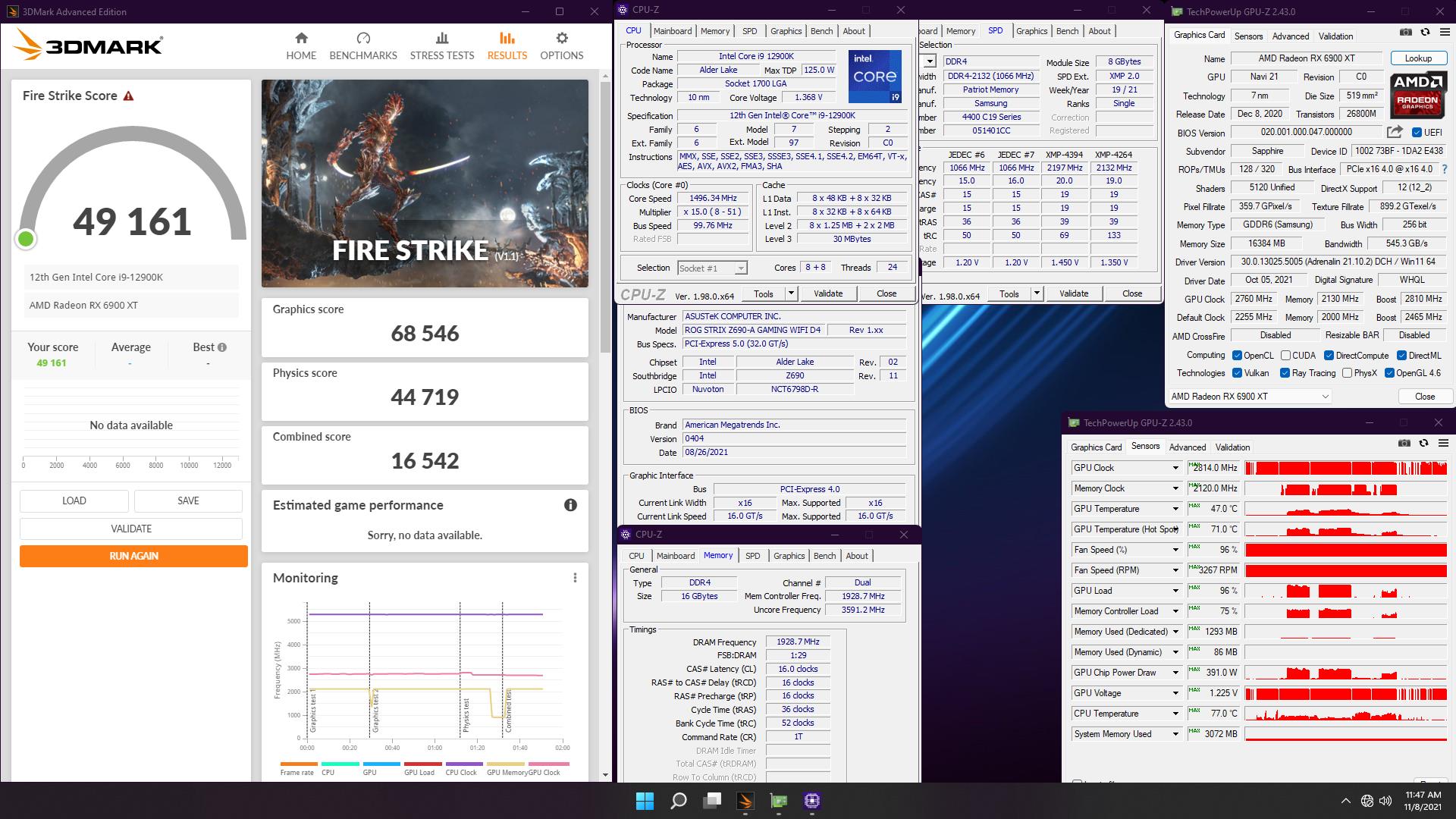Screen dimensions: 1456x819
Task: Open GPU-Z Graphics Card hamburger menu
Action: click(1444, 33)
